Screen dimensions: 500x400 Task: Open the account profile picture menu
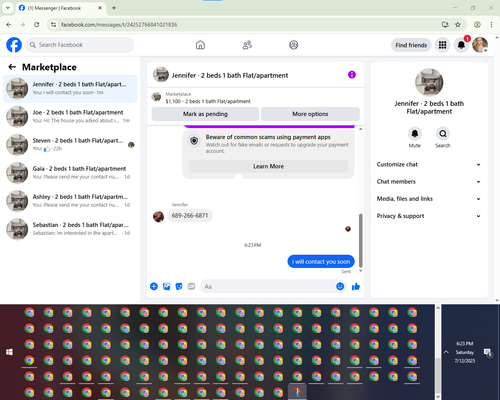[x=480, y=45]
